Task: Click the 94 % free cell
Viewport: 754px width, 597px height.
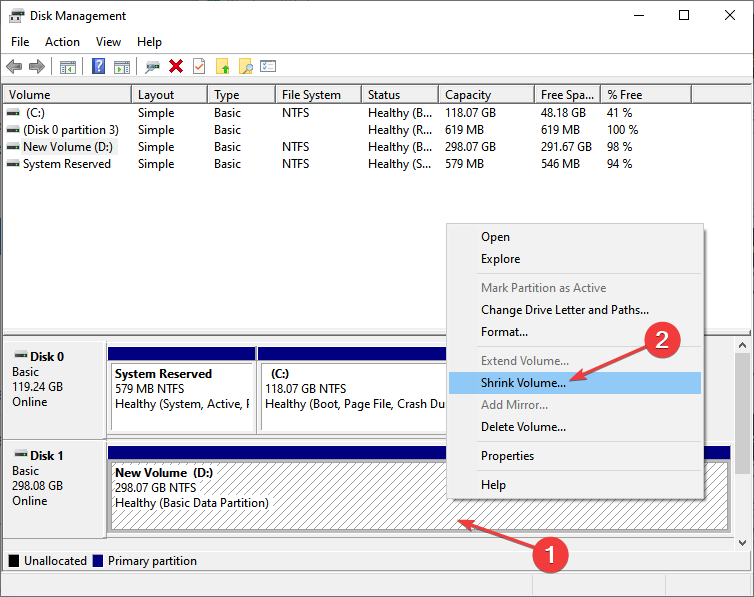Action: [619, 164]
